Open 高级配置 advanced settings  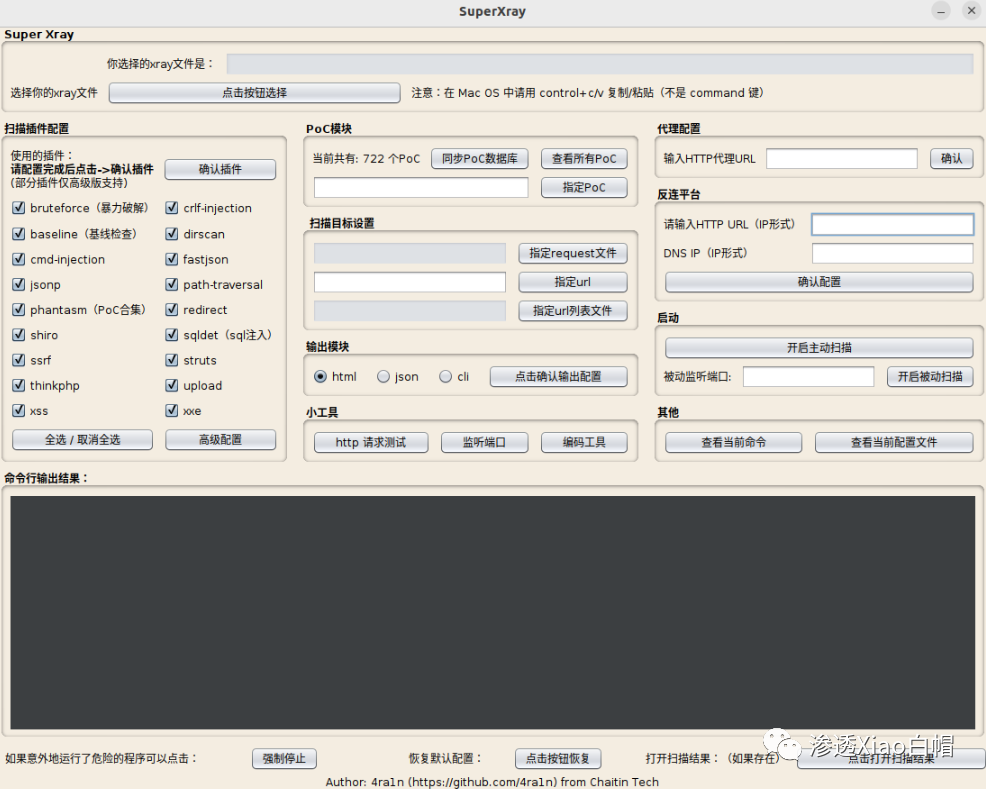pyautogui.click(x=220, y=439)
